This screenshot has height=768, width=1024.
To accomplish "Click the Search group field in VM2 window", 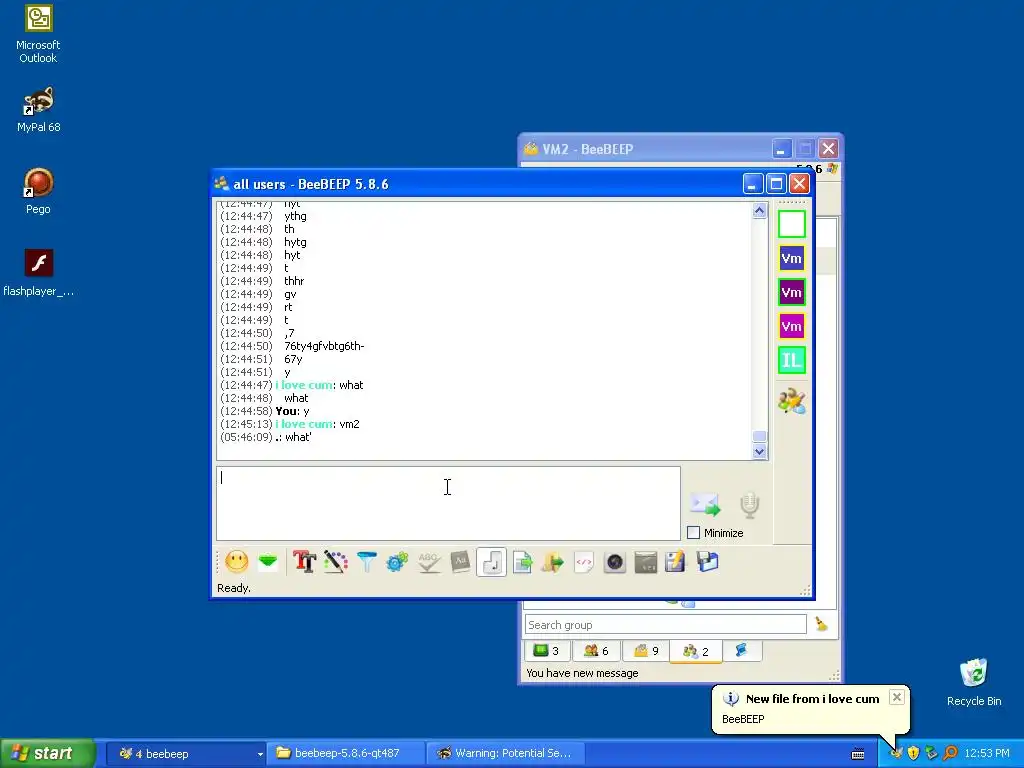I will pos(665,624).
